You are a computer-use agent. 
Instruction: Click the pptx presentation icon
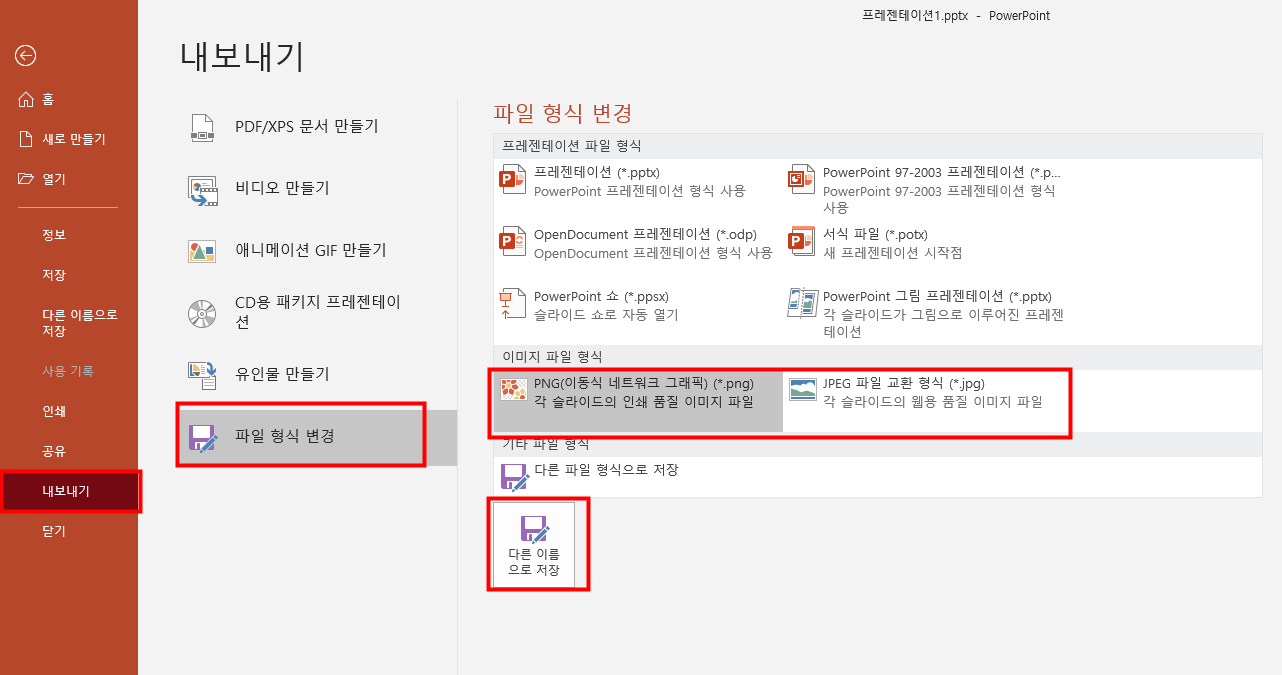512,180
